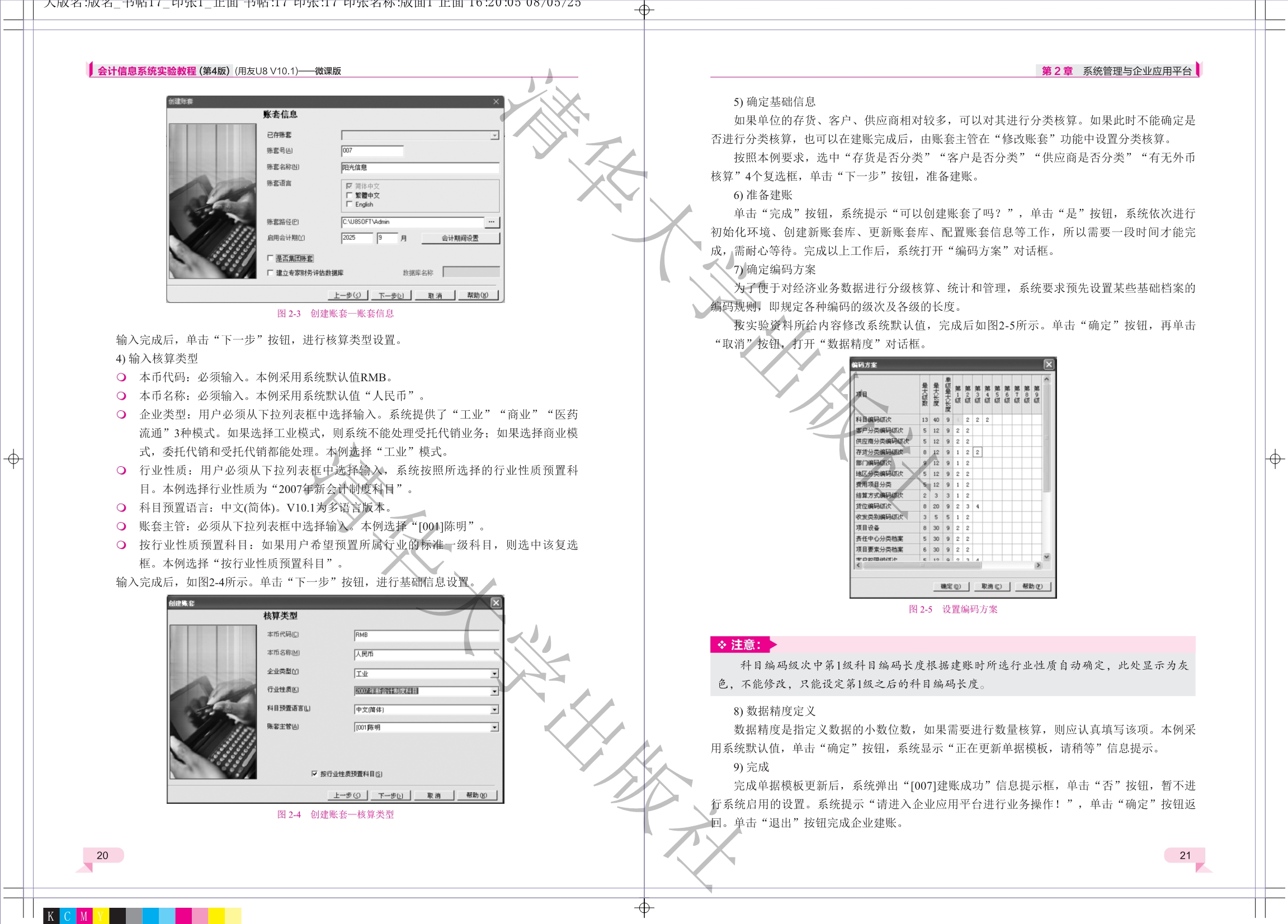Click the 第3级 column header in table
The height and width of the screenshot is (924, 1288).
pos(978,395)
